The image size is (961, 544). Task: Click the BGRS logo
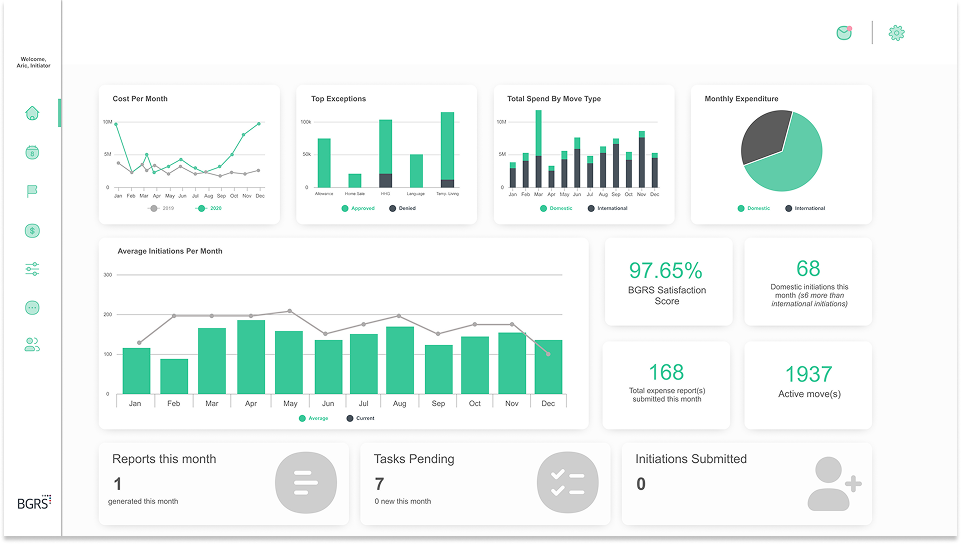34,502
